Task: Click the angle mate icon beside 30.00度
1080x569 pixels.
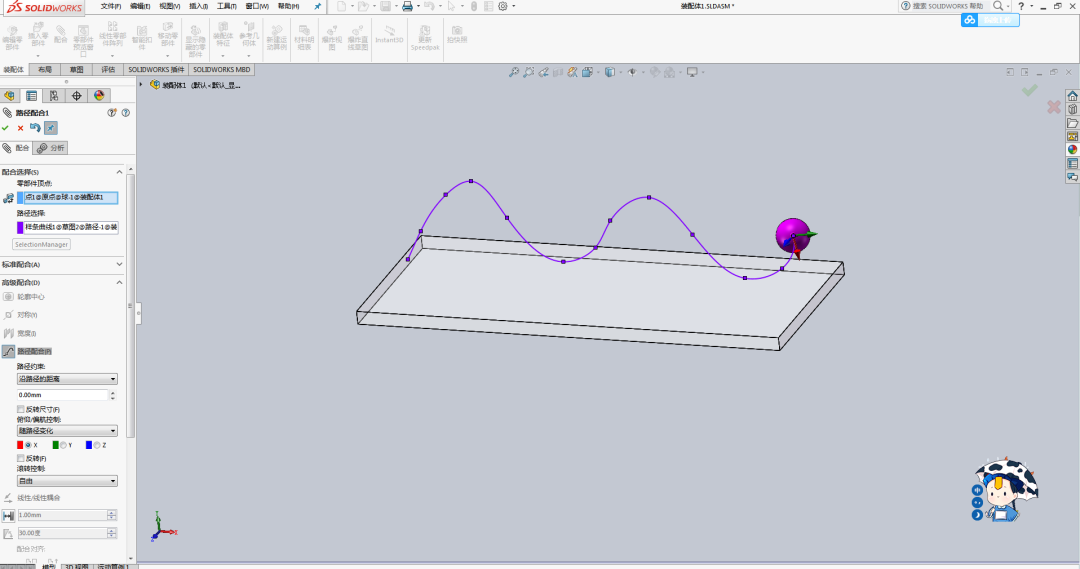Action: click(8, 533)
